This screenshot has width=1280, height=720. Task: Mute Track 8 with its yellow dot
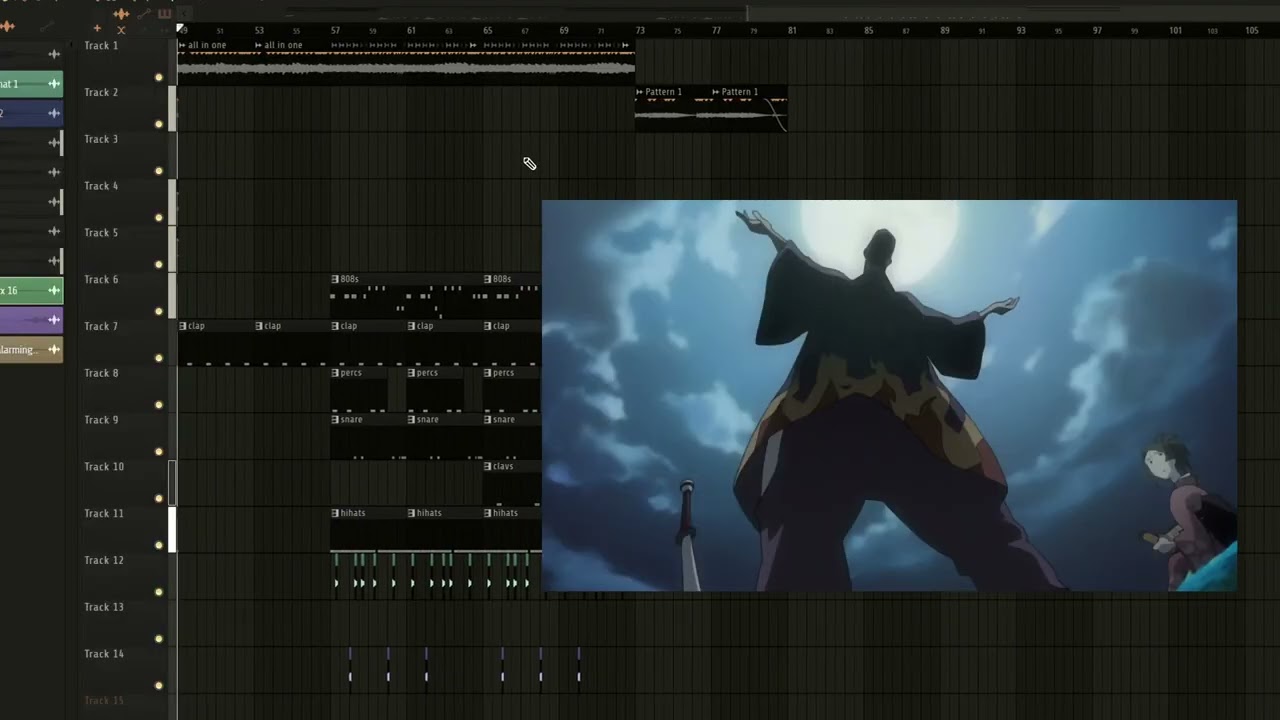[x=158, y=405]
